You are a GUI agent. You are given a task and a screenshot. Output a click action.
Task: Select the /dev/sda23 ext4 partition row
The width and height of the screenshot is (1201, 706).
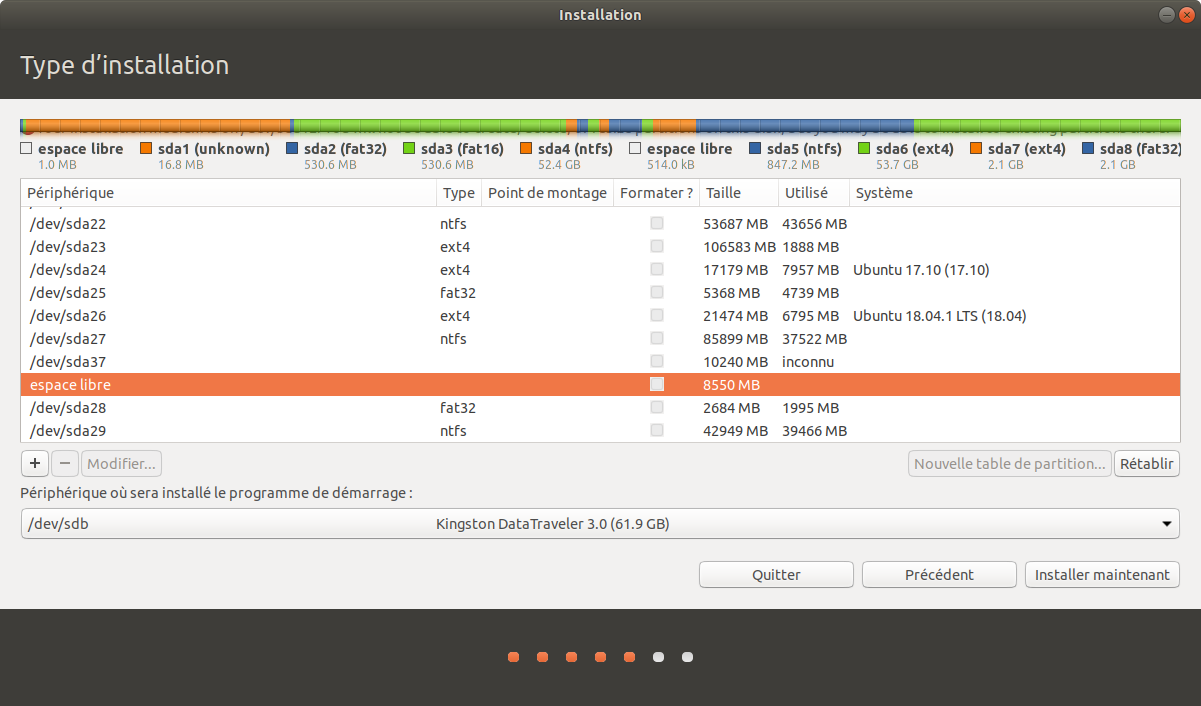point(230,247)
